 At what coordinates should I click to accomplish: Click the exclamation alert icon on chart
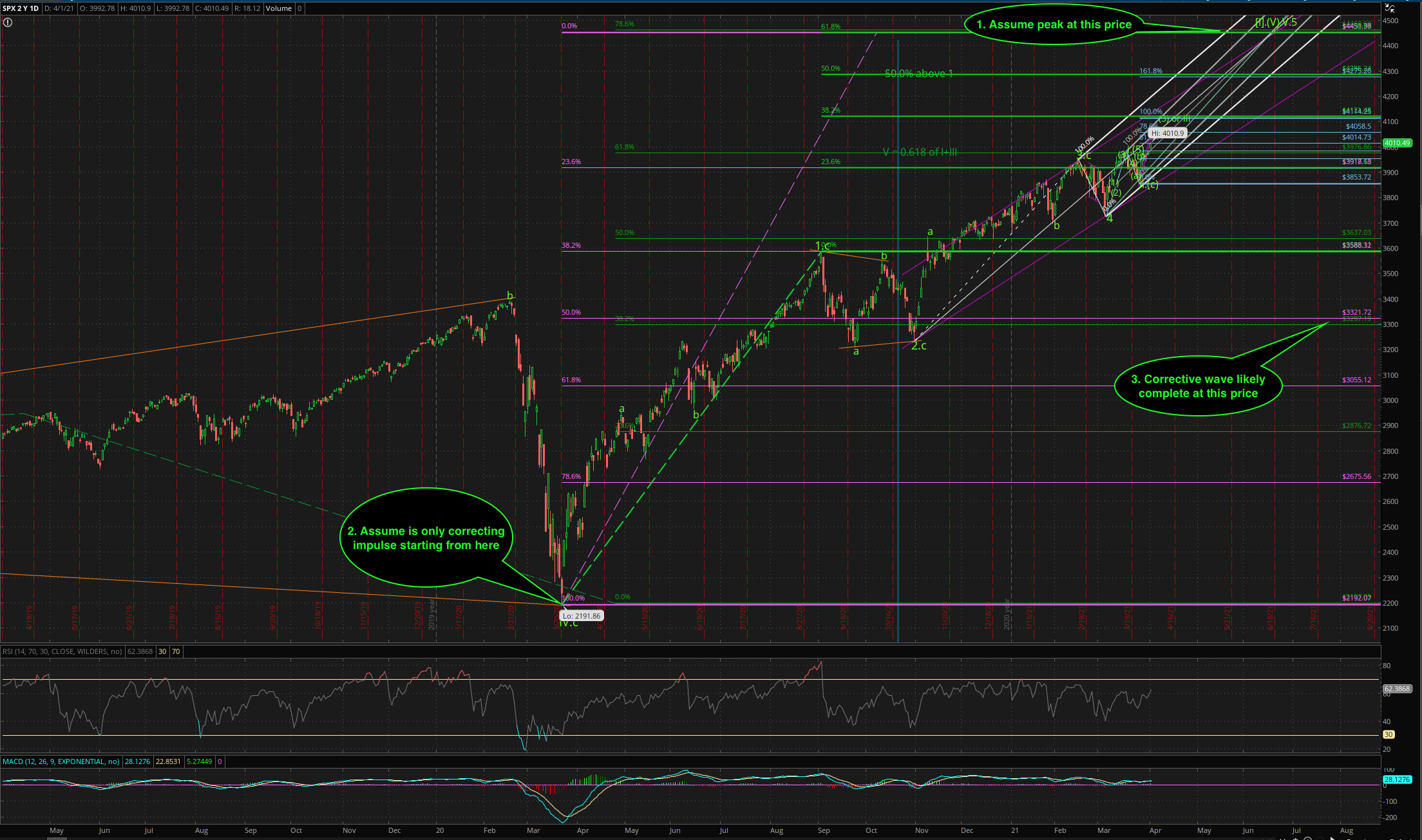click(x=7, y=23)
